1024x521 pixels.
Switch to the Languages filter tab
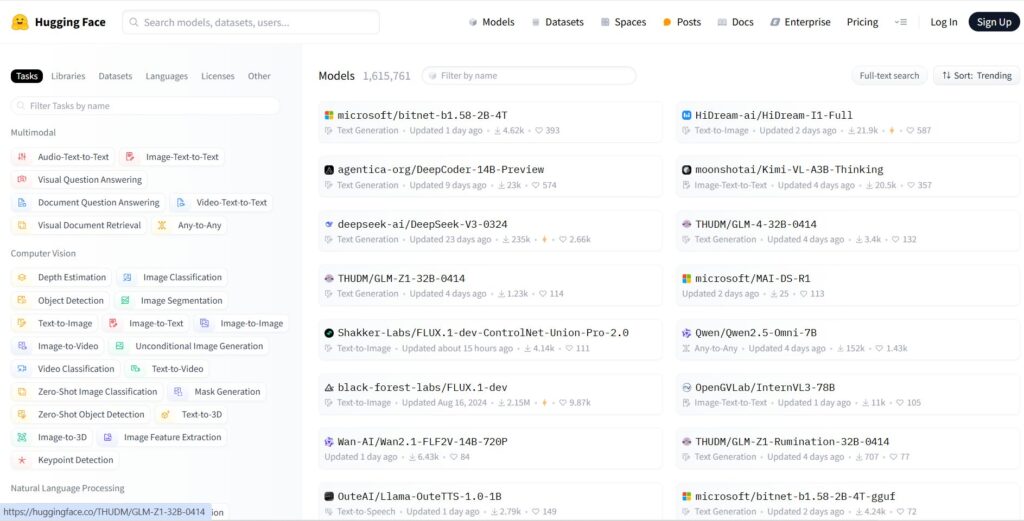pos(167,76)
